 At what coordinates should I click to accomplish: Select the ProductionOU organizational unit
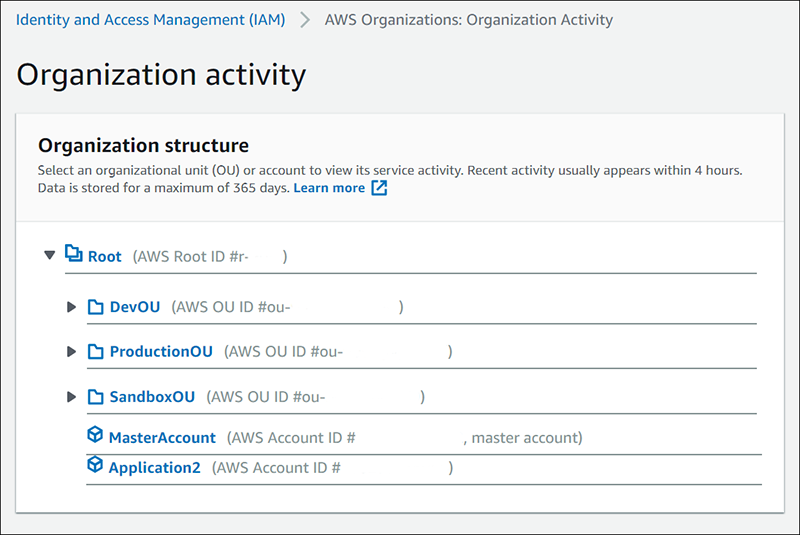point(161,352)
